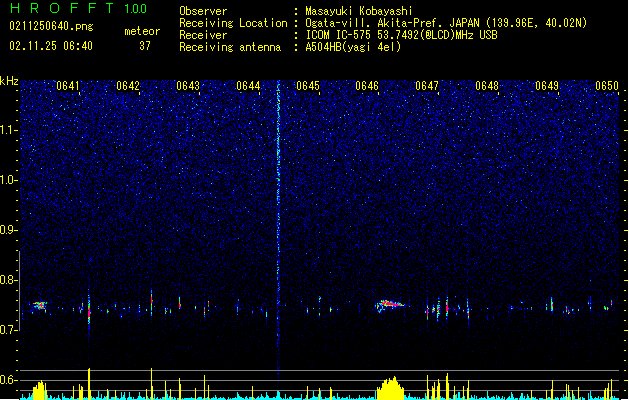The height and width of the screenshot is (400, 629).
Task: Click the meteor echo blob before 0641
Action: (39, 306)
